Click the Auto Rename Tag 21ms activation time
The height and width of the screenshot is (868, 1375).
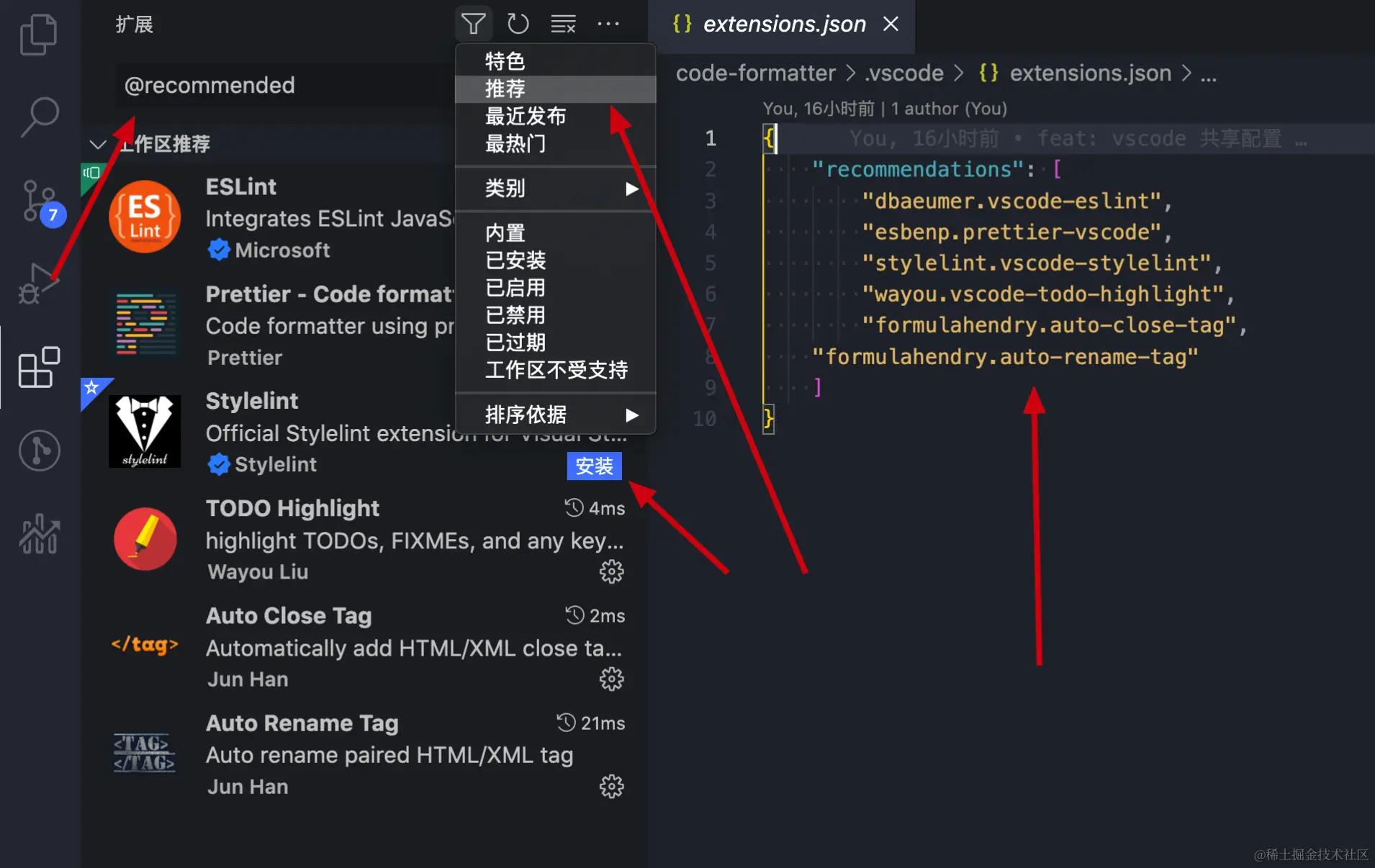coord(590,723)
